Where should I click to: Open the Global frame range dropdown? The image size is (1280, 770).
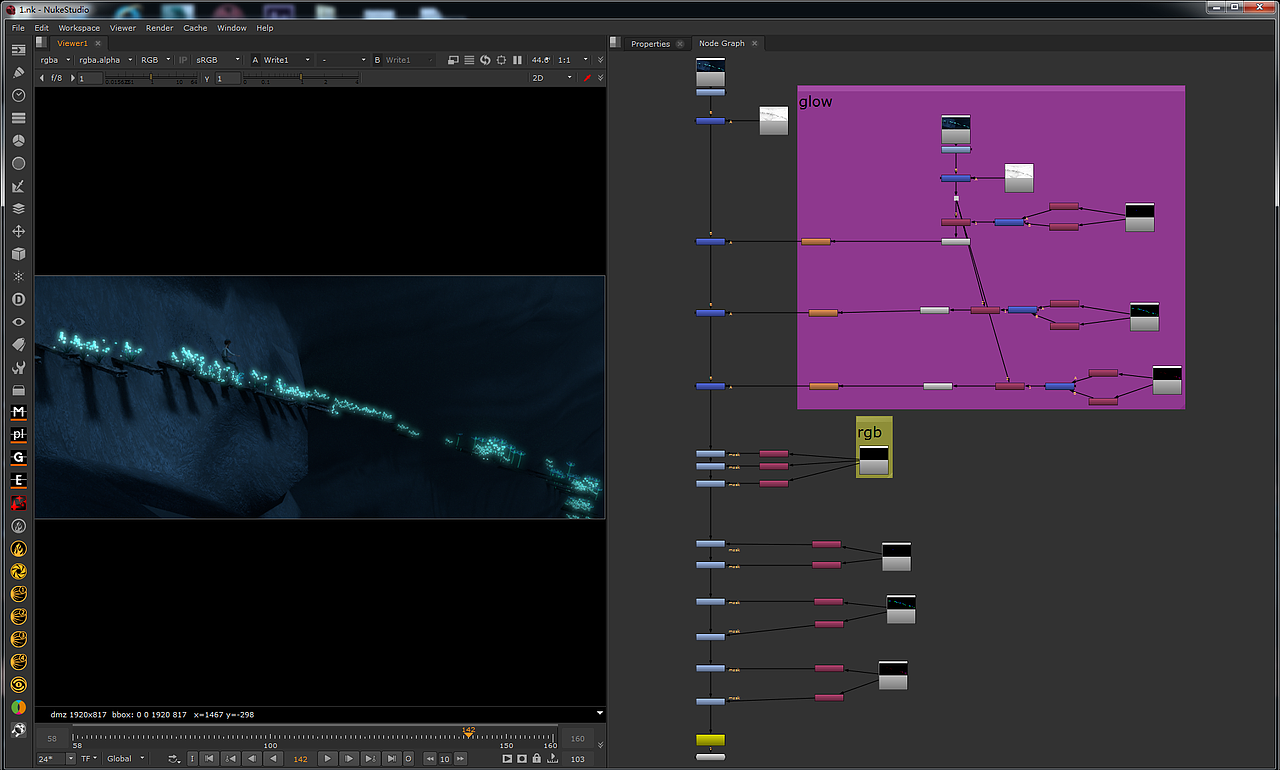tap(125, 759)
